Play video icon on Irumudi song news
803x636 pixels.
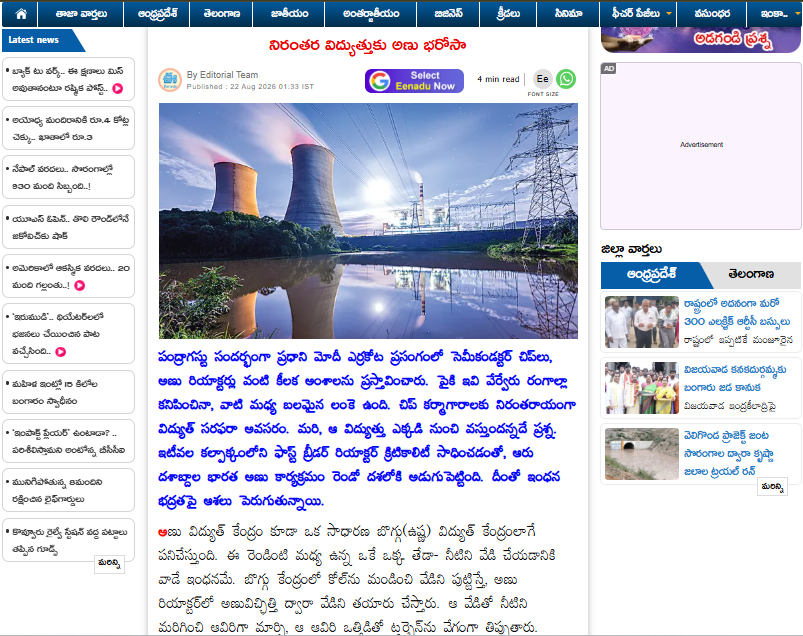pyautogui.click(x=60, y=352)
